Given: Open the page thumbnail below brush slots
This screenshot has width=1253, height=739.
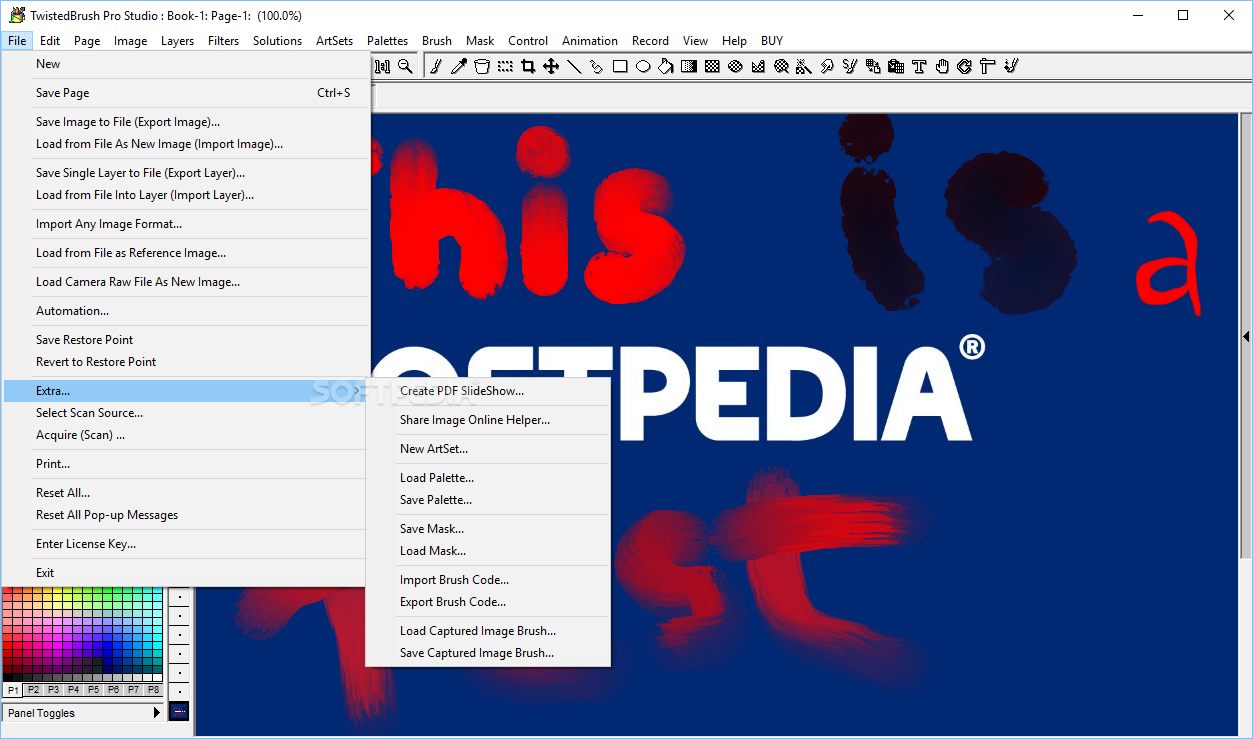Looking at the screenshot, I should tap(179, 711).
